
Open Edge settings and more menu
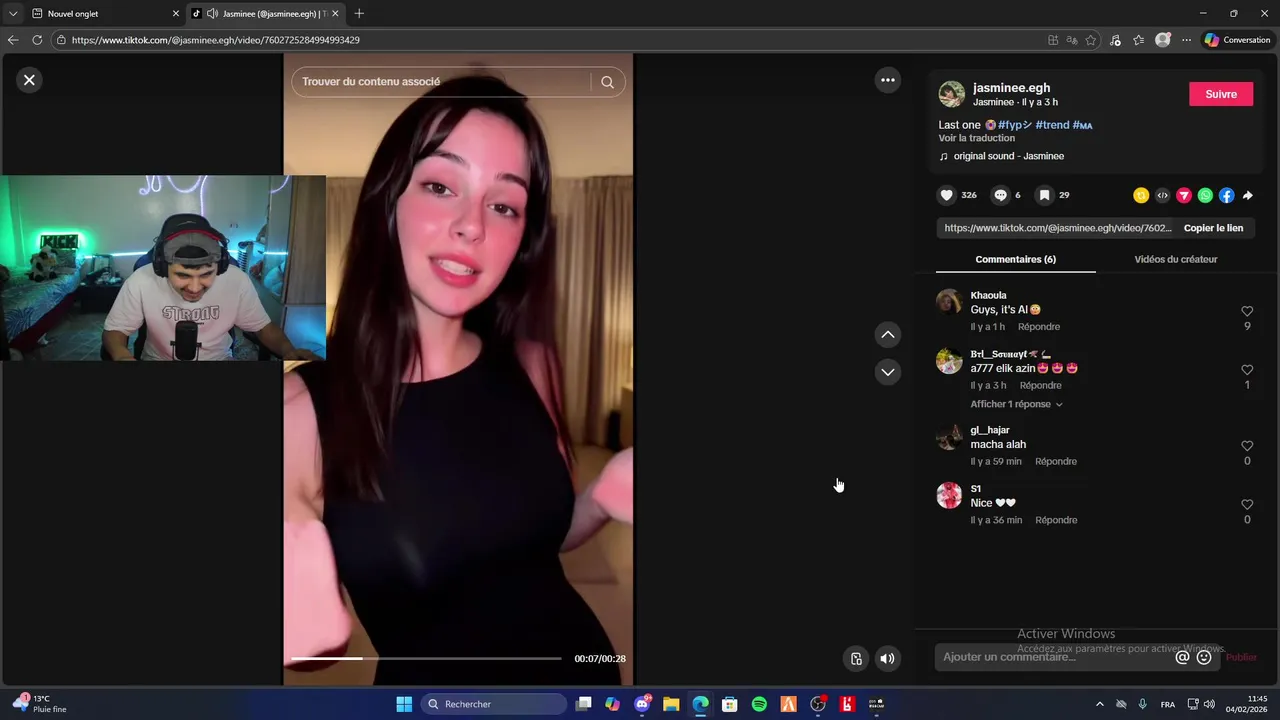[1186, 40]
